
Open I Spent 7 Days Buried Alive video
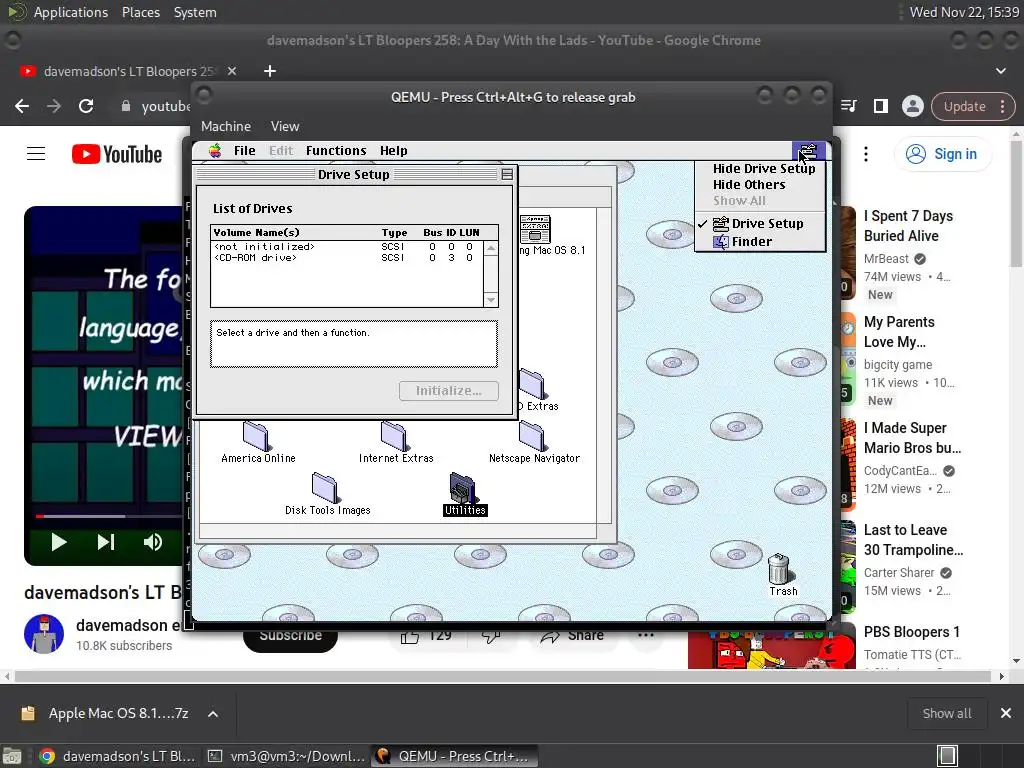(x=908, y=226)
